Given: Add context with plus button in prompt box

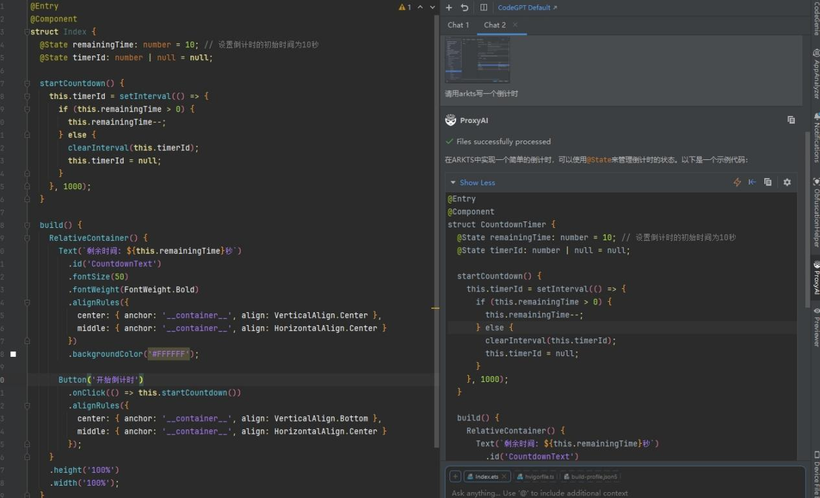Looking at the screenshot, I should (x=455, y=477).
